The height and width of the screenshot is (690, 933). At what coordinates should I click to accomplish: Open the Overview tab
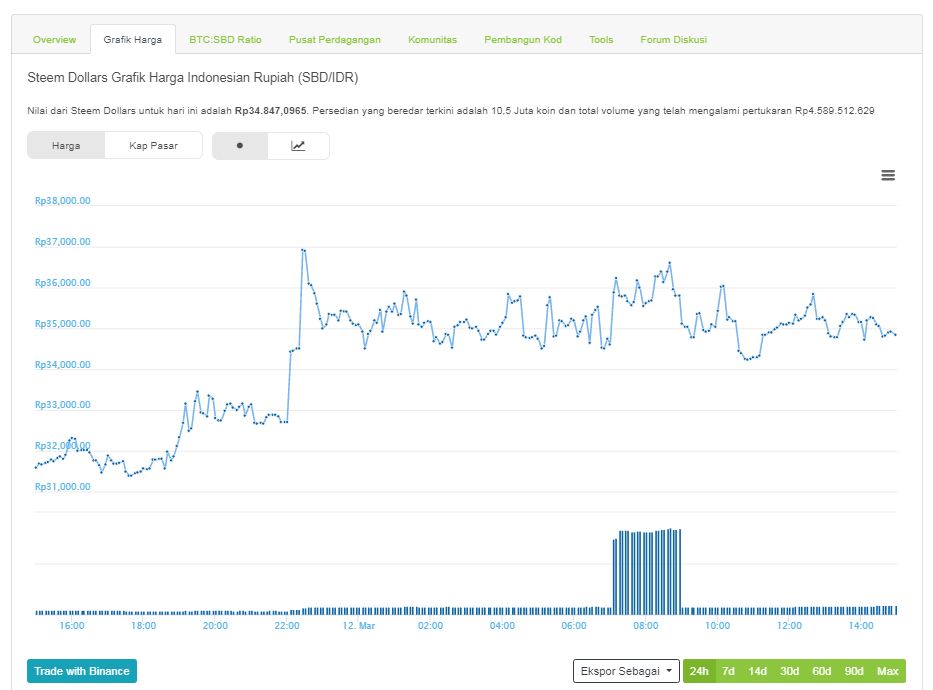[x=54, y=40]
